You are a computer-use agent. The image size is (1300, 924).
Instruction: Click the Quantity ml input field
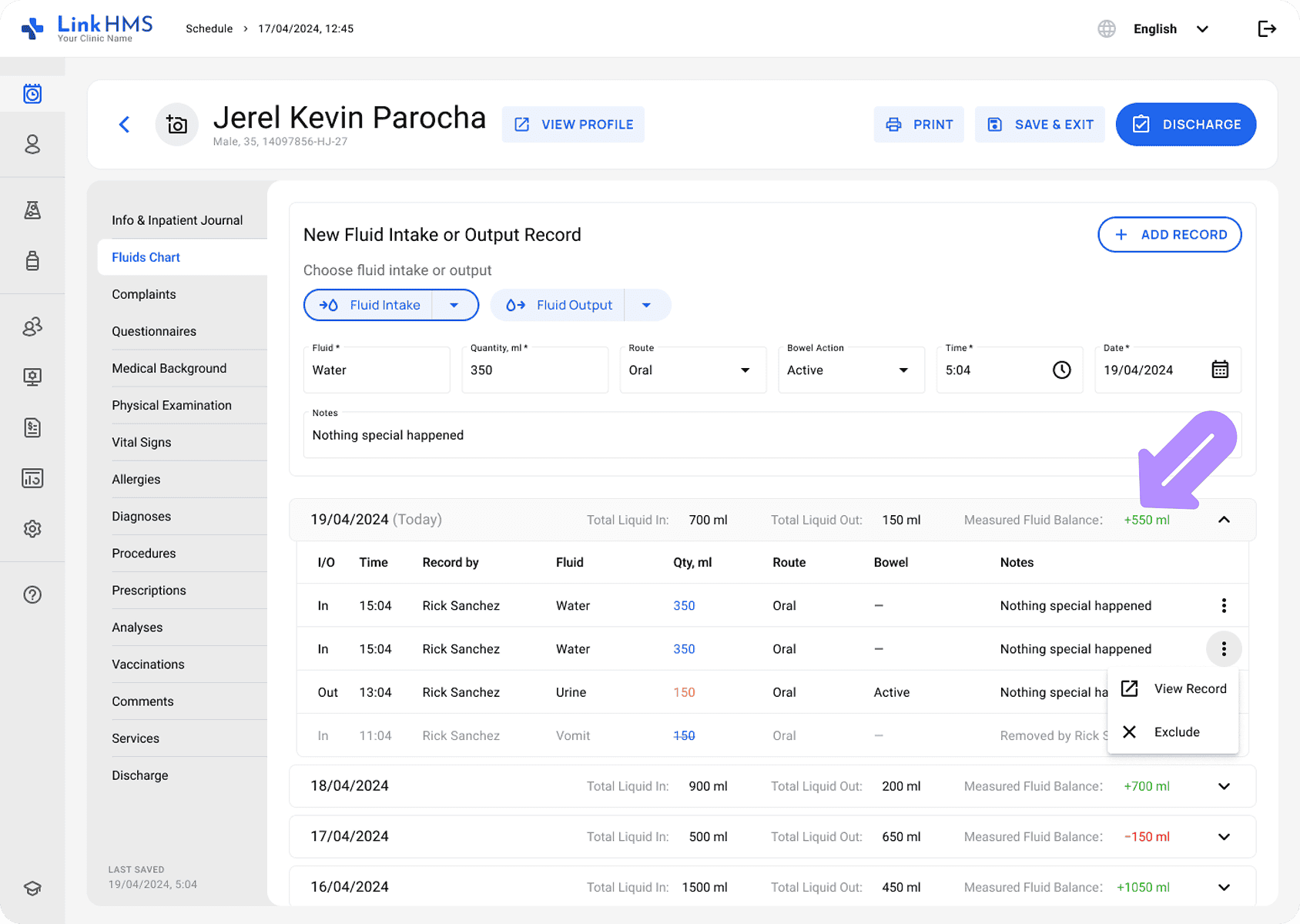534,370
